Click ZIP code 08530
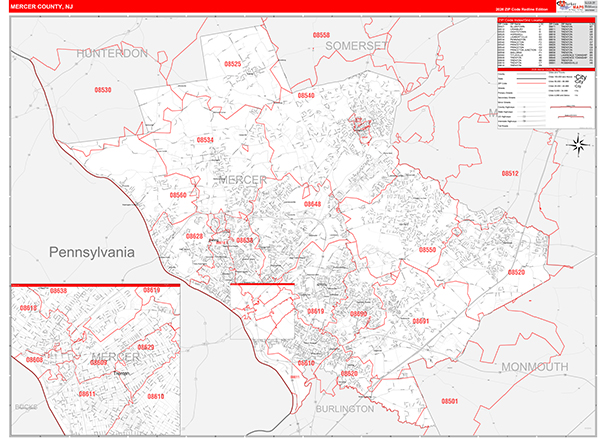Screen dimensions: 600x438 [x=103, y=90]
